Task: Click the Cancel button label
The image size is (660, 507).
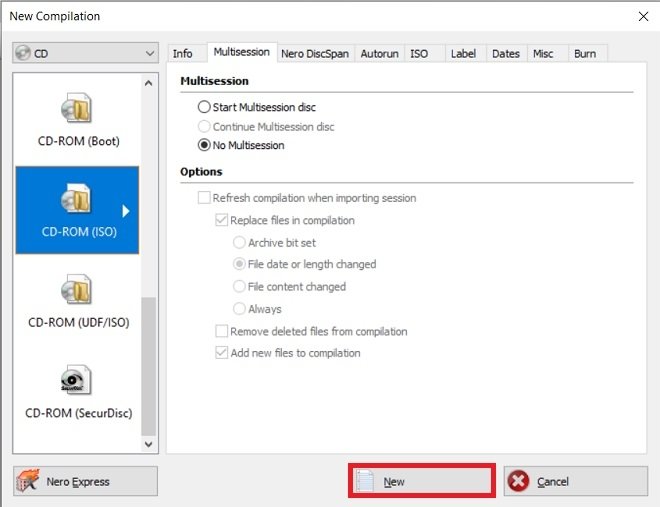Action: (x=553, y=481)
